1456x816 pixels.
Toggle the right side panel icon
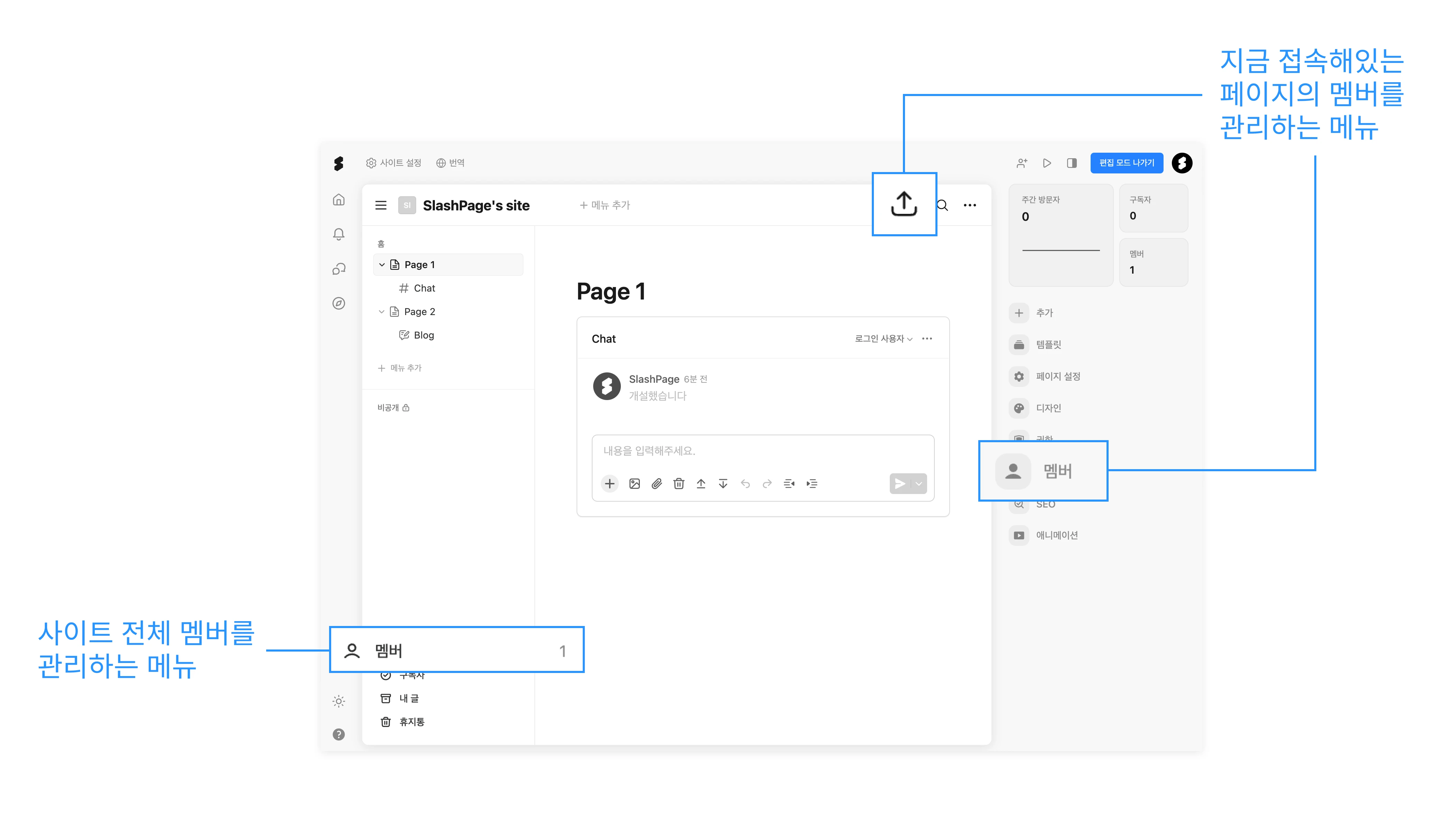[1072, 163]
